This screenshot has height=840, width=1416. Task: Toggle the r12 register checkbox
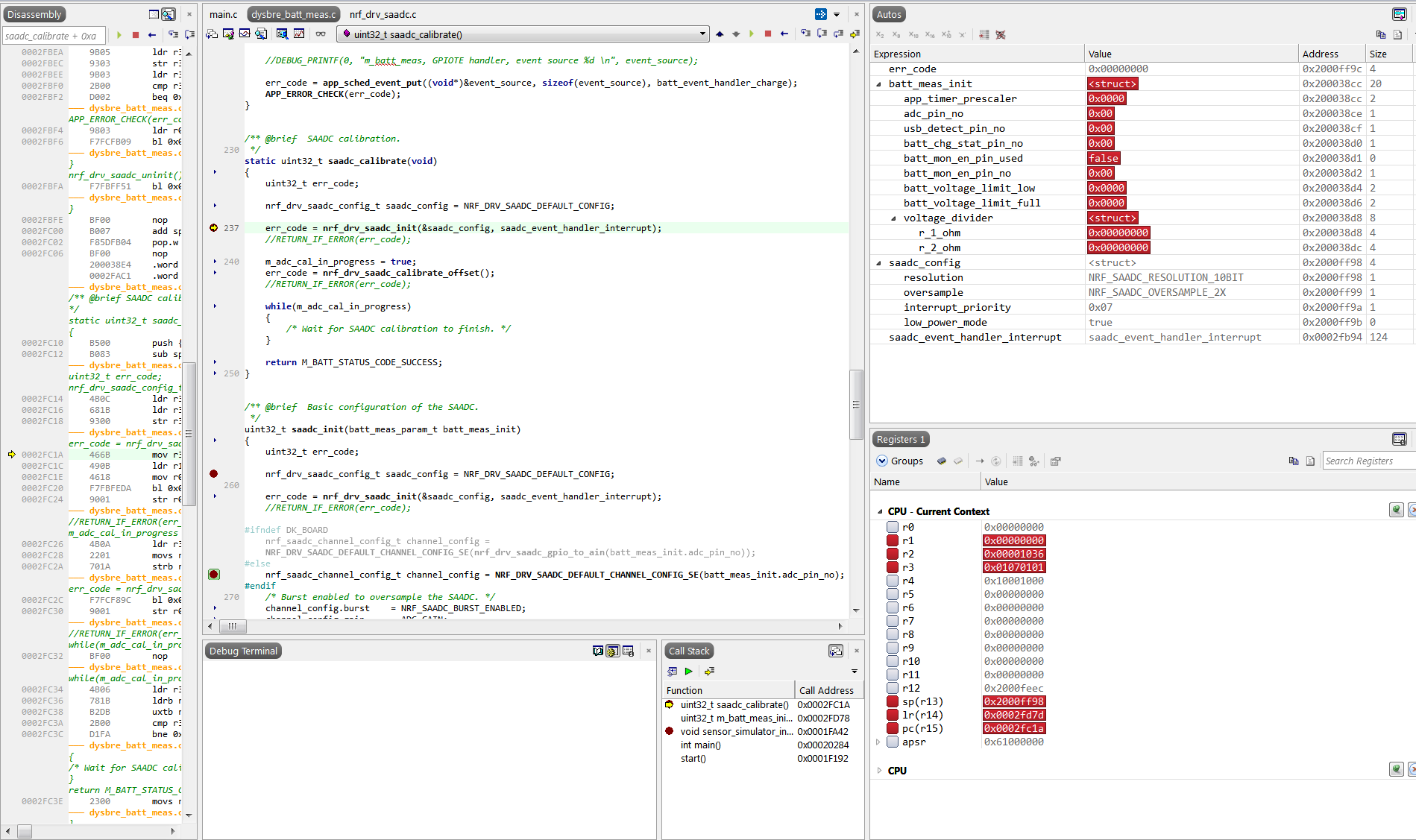[x=892, y=688]
